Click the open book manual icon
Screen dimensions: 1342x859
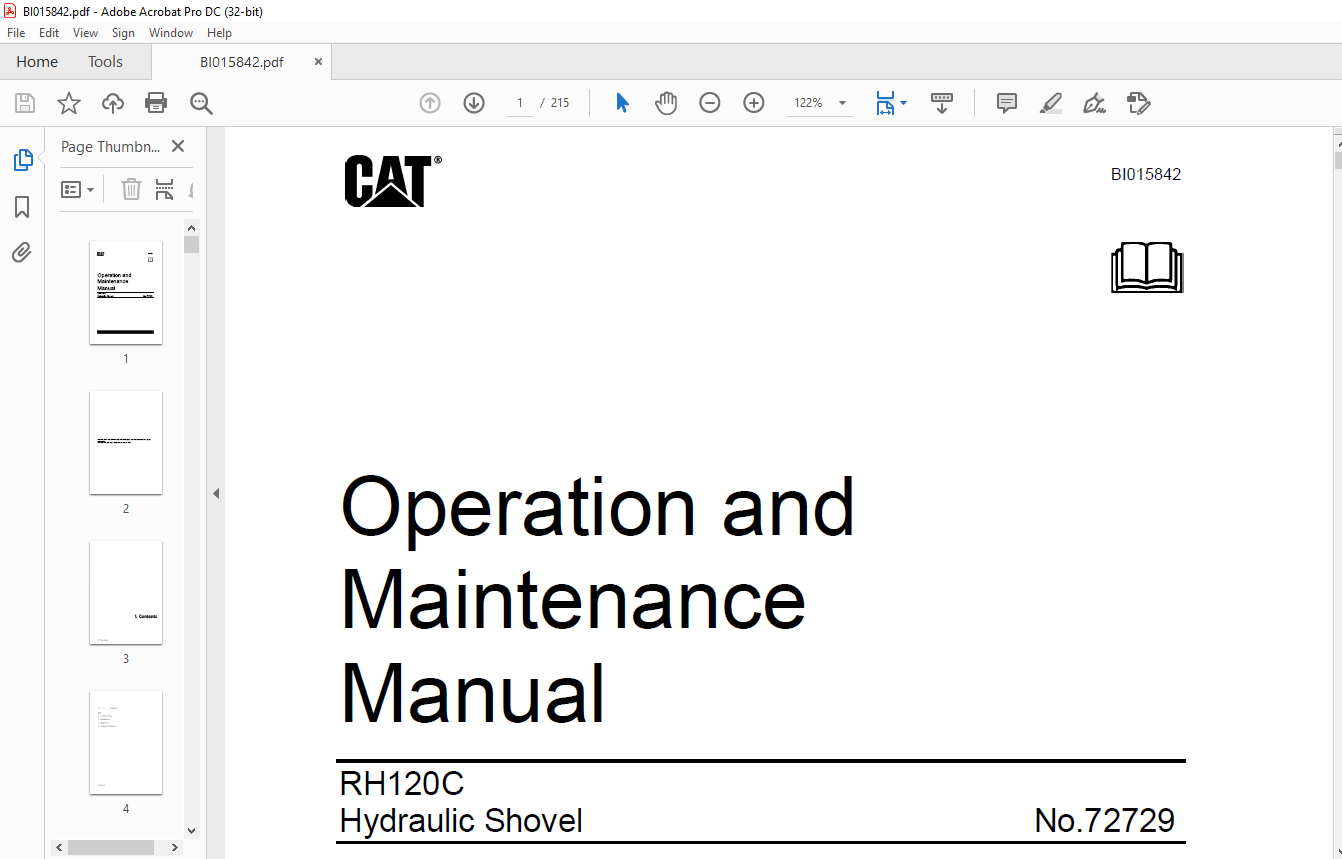coord(1147,267)
